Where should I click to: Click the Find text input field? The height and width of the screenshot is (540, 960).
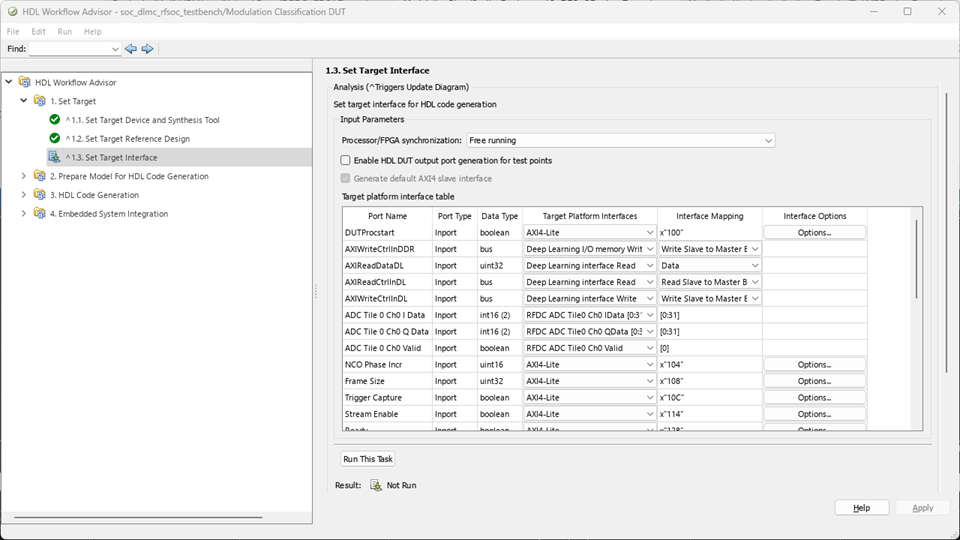coord(70,49)
